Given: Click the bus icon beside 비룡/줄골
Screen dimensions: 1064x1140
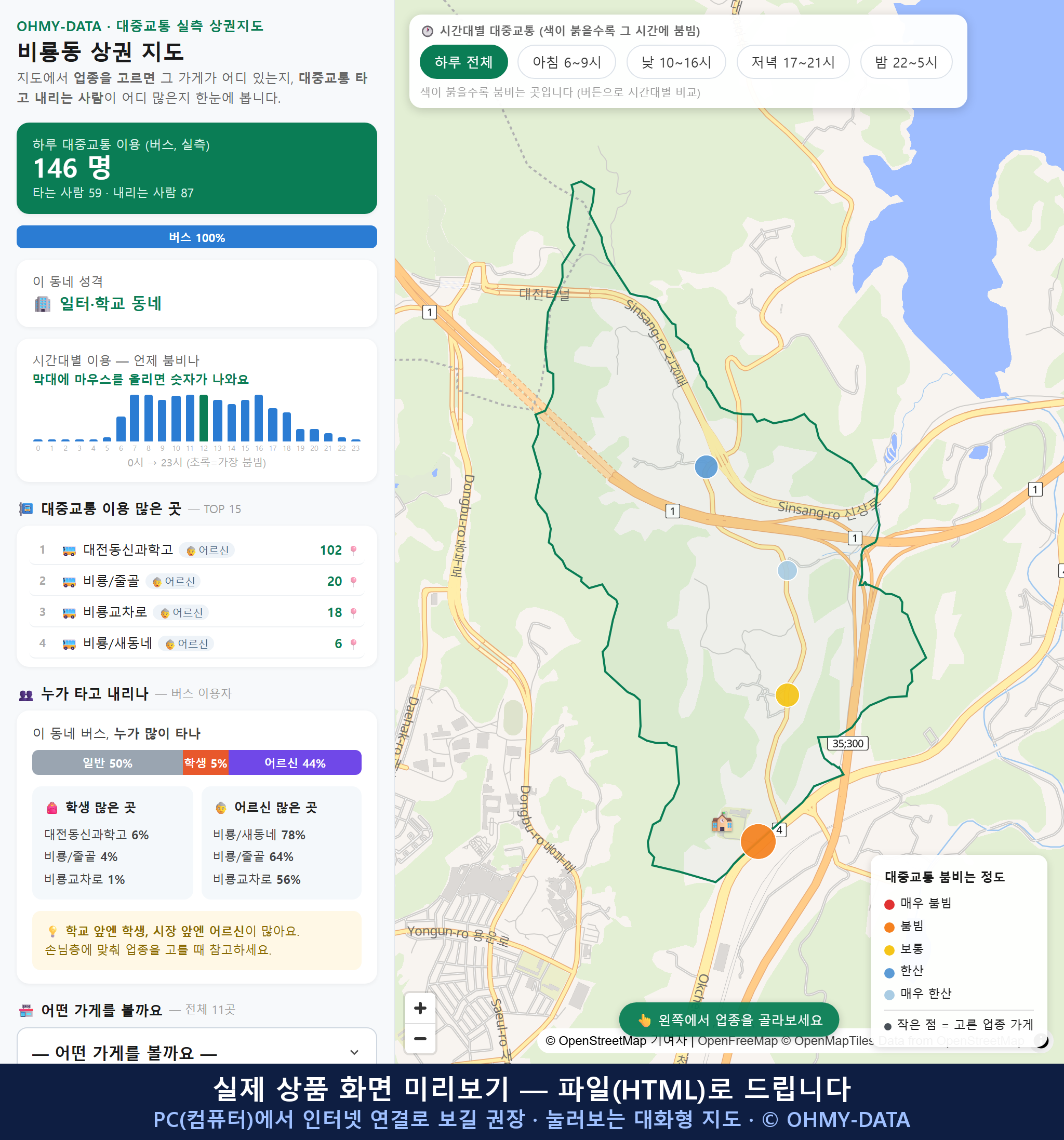Looking at the screenshot, I should pyautogui.click(x=69, y=582).
